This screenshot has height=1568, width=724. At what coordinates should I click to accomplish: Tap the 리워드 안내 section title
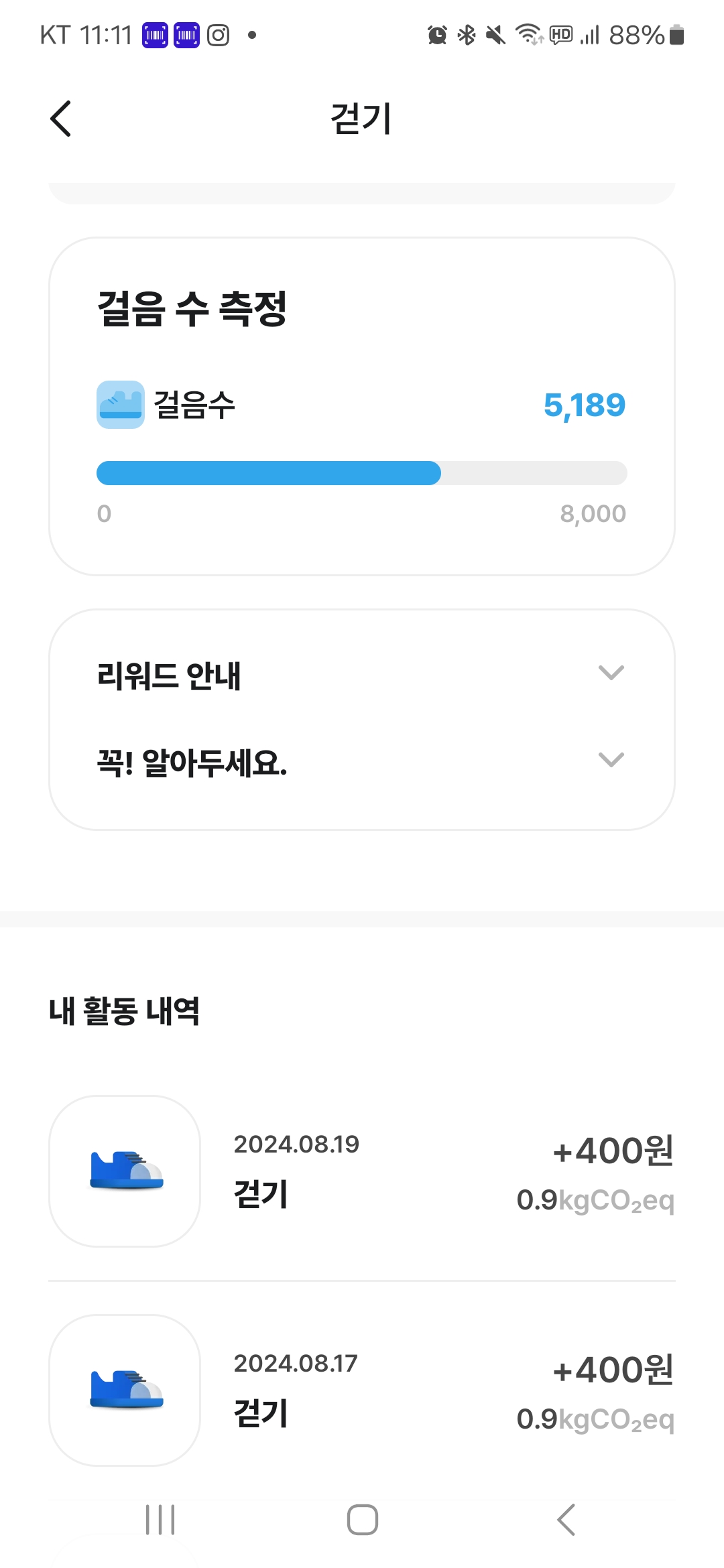(x=169, y=675)
